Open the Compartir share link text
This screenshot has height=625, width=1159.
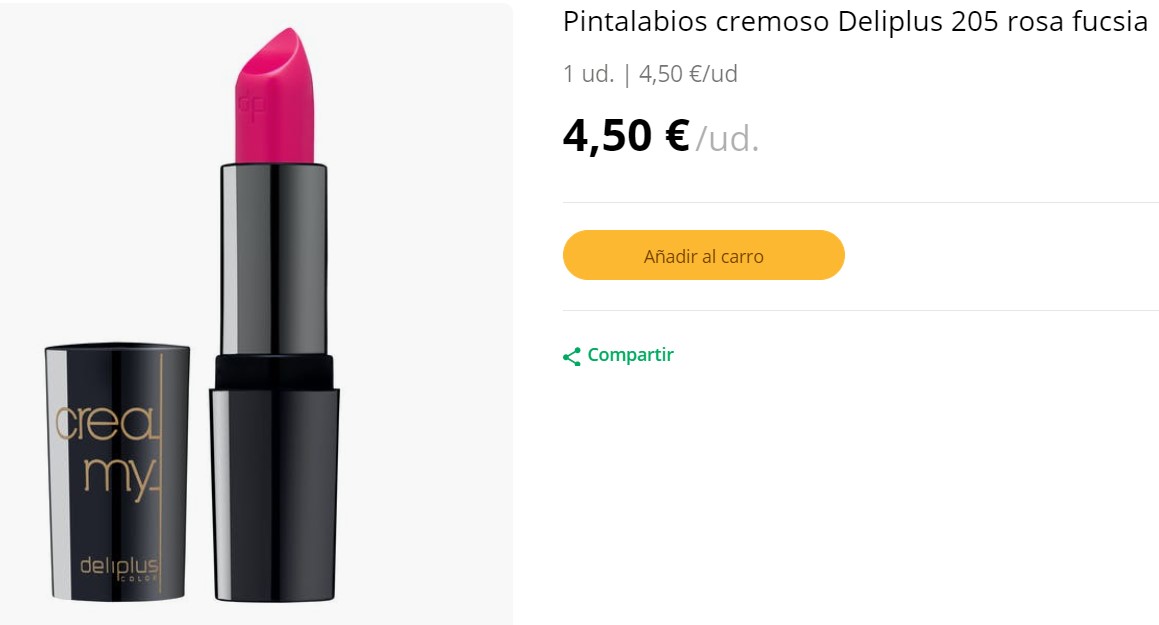630,355
